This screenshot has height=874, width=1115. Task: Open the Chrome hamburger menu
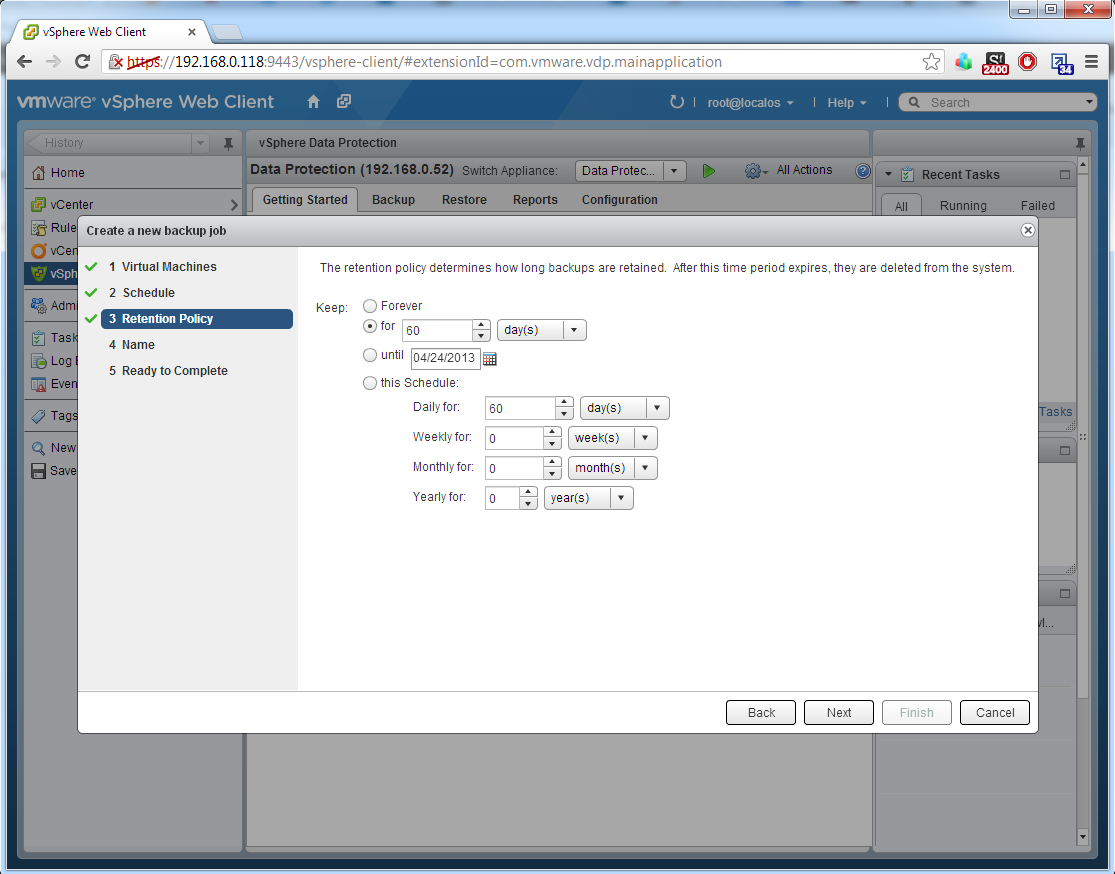tap(1092, 62)
